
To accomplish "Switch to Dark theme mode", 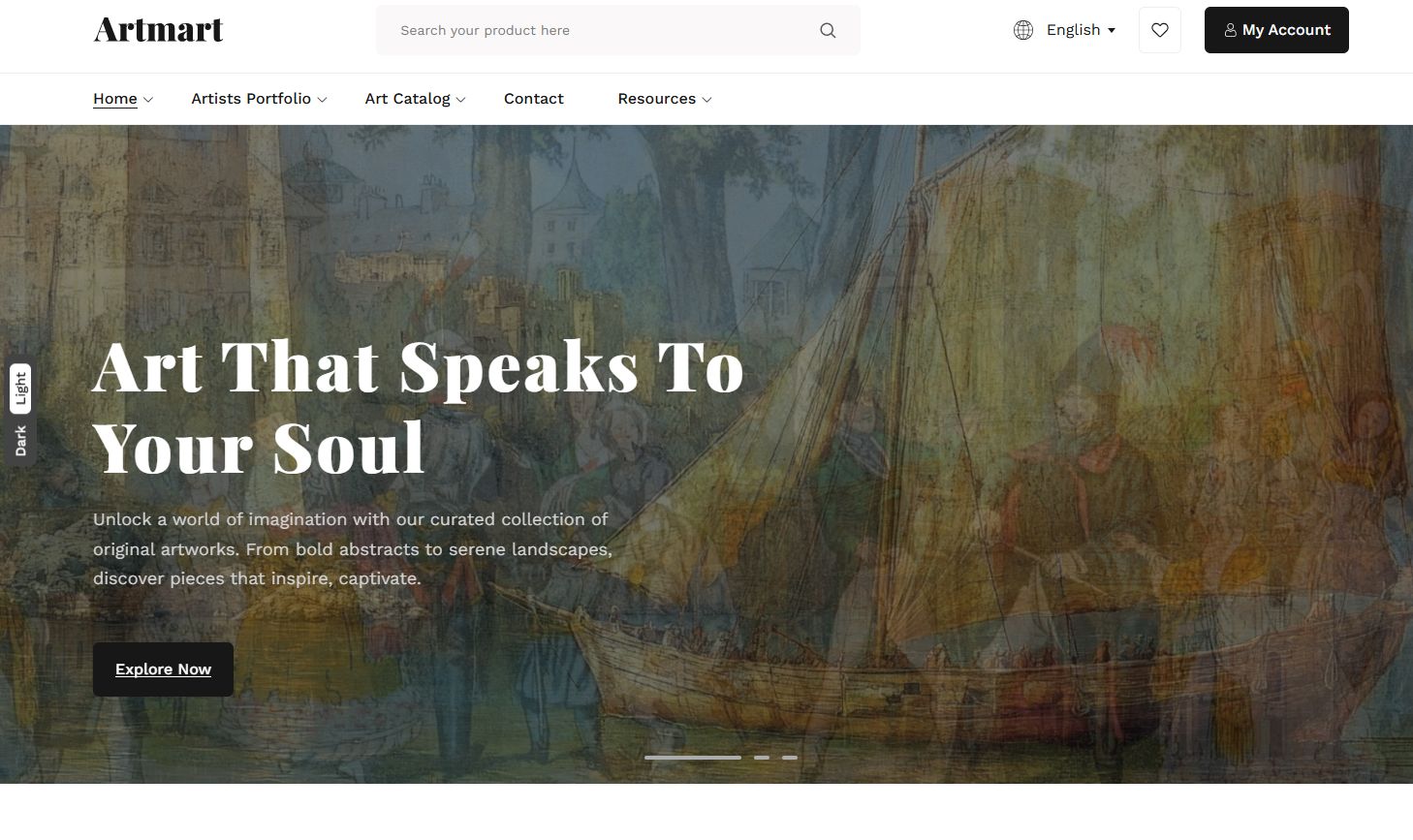I will tap(20, 441).
